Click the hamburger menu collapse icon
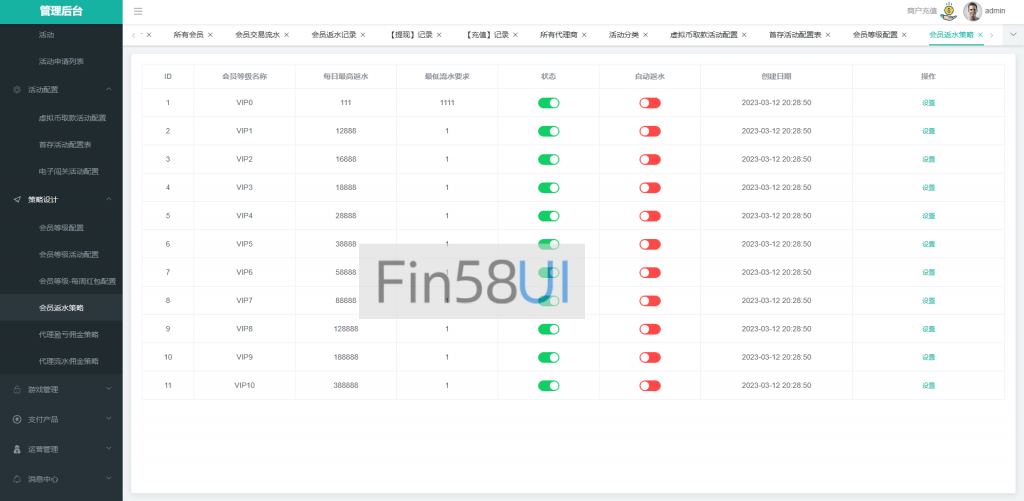This screenshot has height=501, width=1024. [x=138, y=11]
